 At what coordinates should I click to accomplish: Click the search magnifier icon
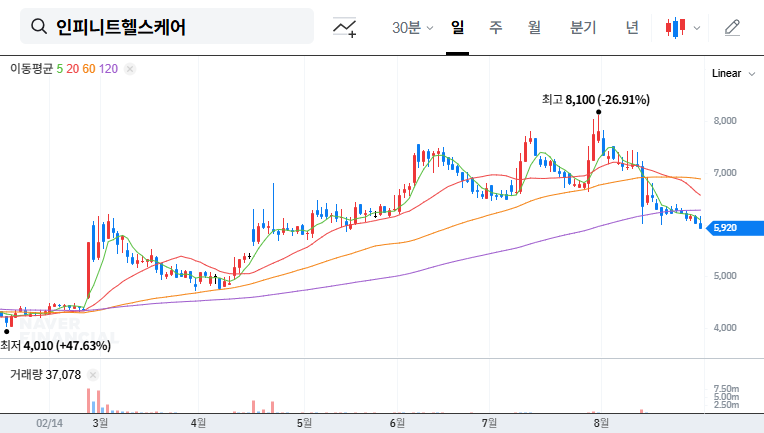(39, 26)
